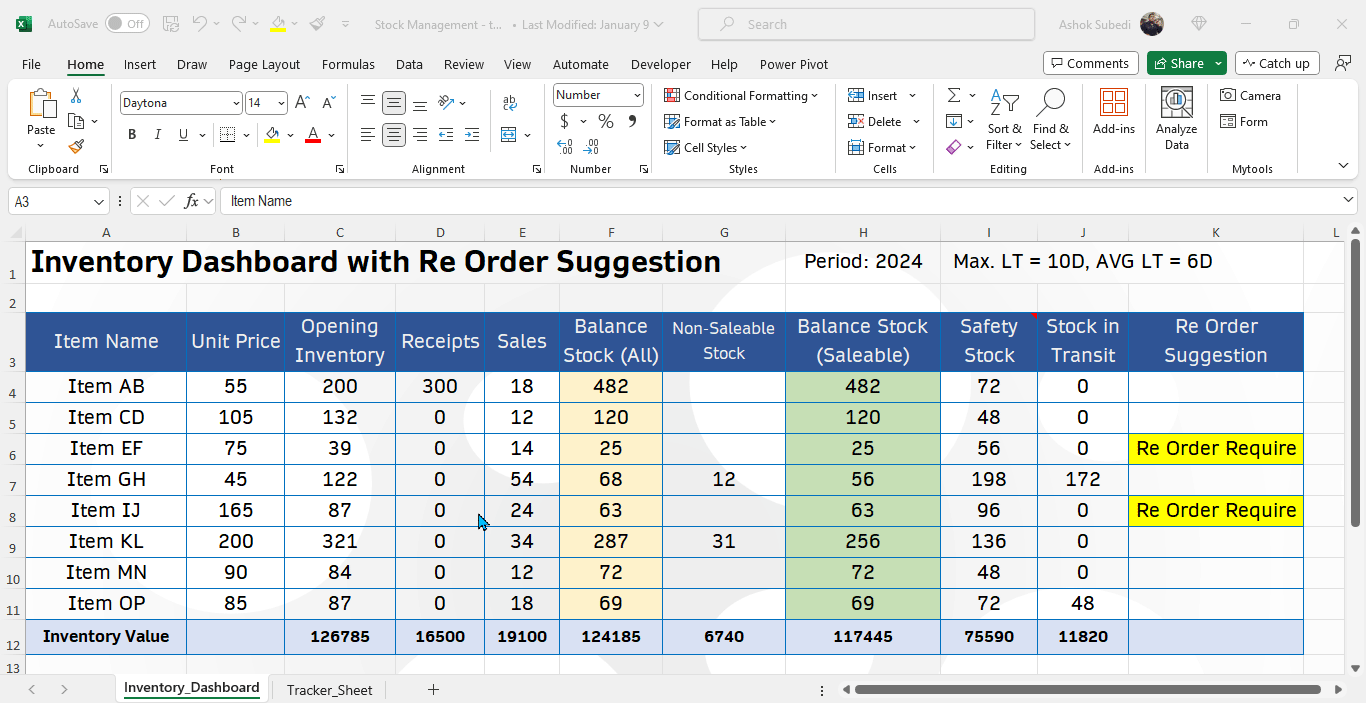Apply Format as Table
Screen dimensions: 1366x703
coord(722,121)
